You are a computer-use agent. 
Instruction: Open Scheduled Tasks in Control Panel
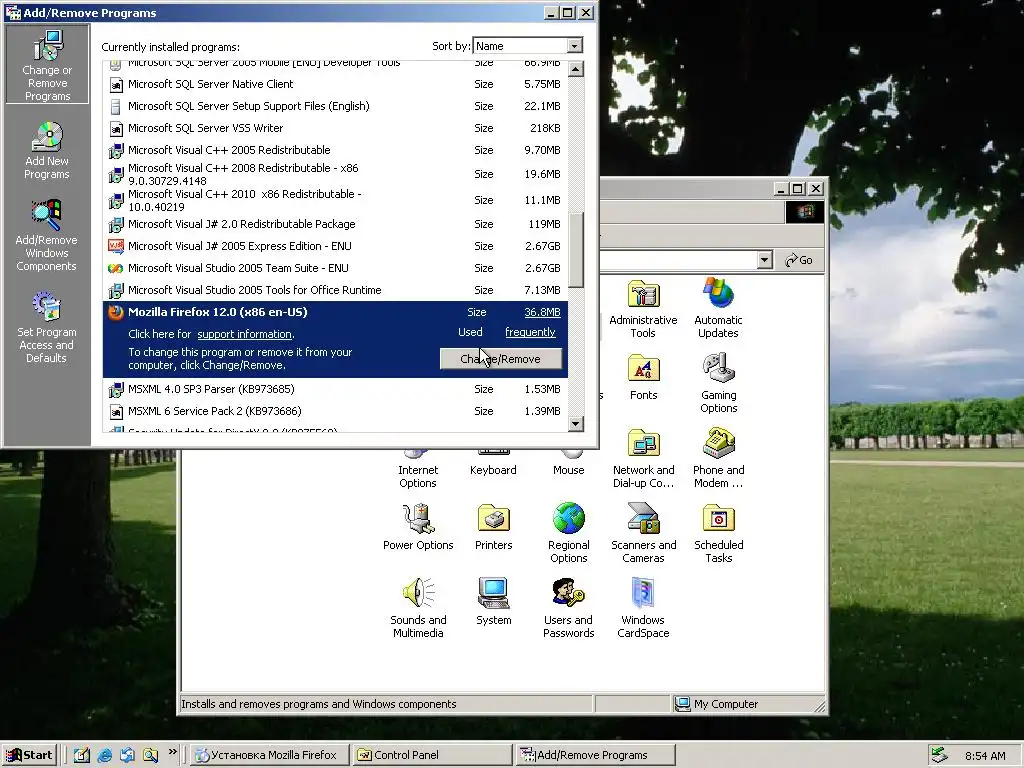(x=718, y=534)
